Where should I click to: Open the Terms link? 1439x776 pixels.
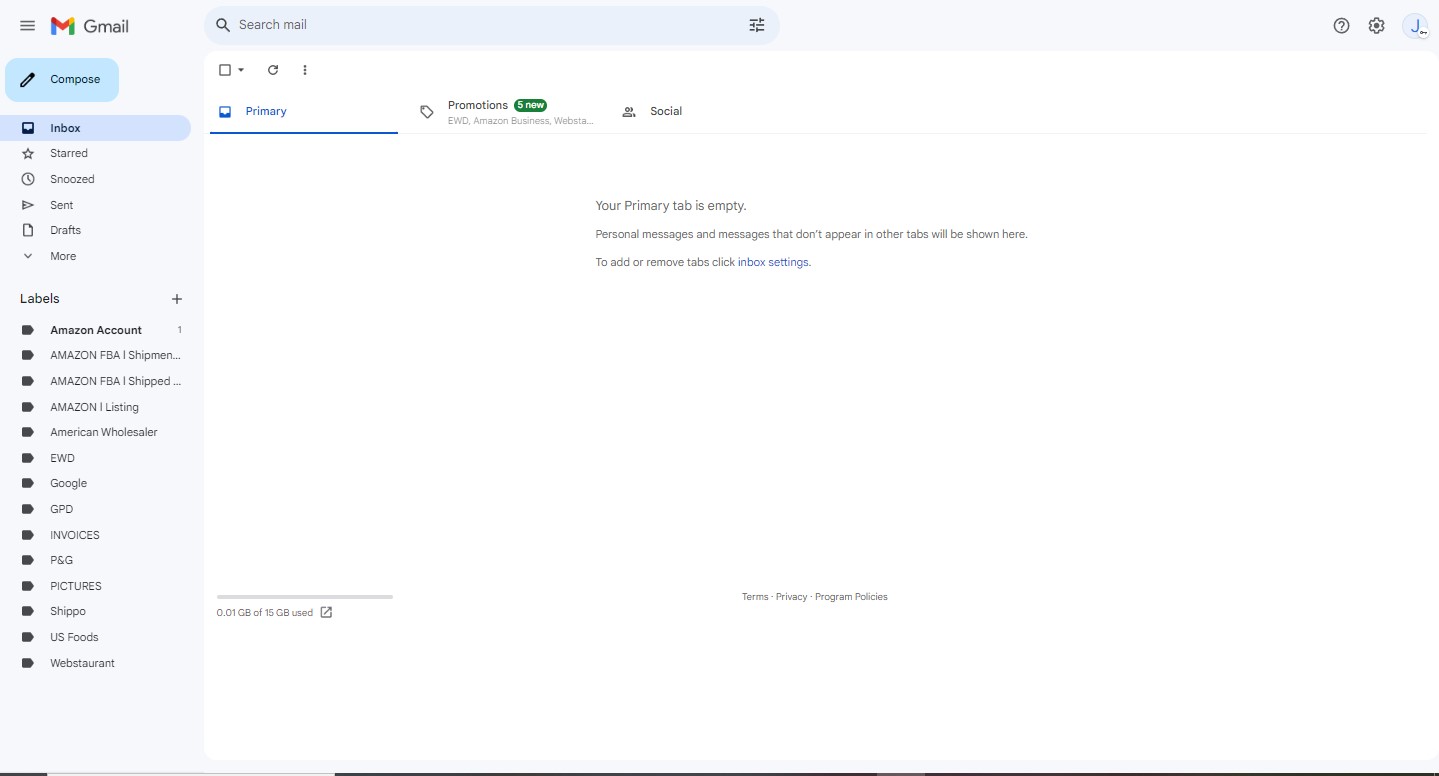755,597
